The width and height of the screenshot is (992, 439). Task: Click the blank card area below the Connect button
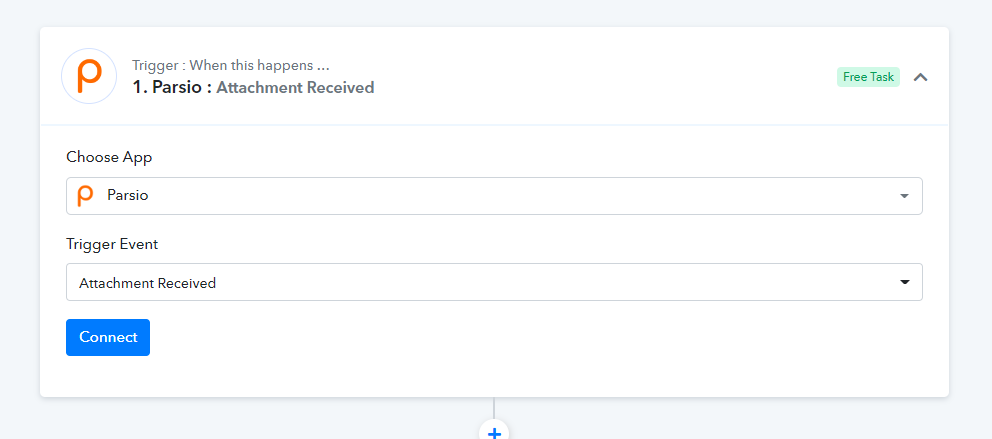[494, 377]
